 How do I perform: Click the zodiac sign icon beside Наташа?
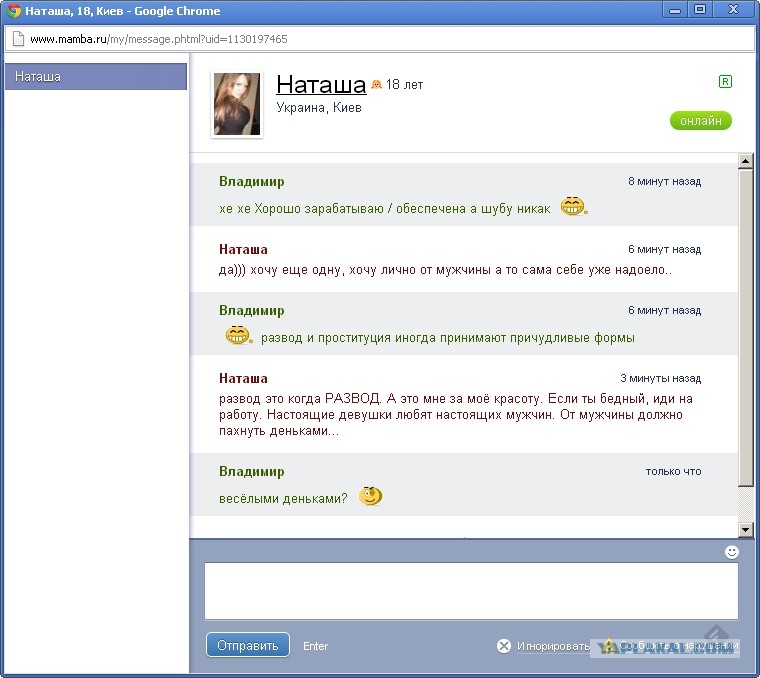(376, 86)
